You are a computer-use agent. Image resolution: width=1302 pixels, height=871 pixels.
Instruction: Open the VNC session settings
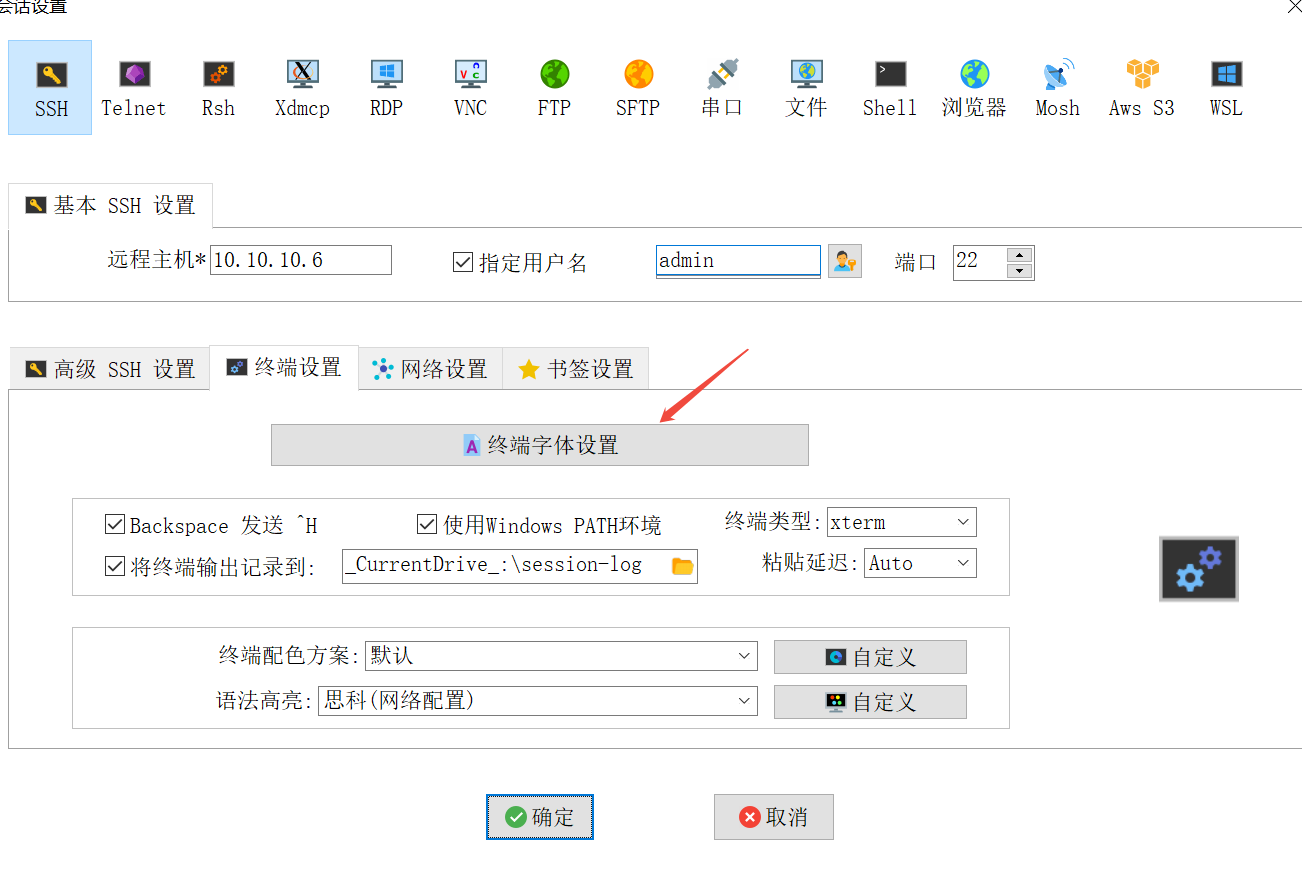pos(469,87)
